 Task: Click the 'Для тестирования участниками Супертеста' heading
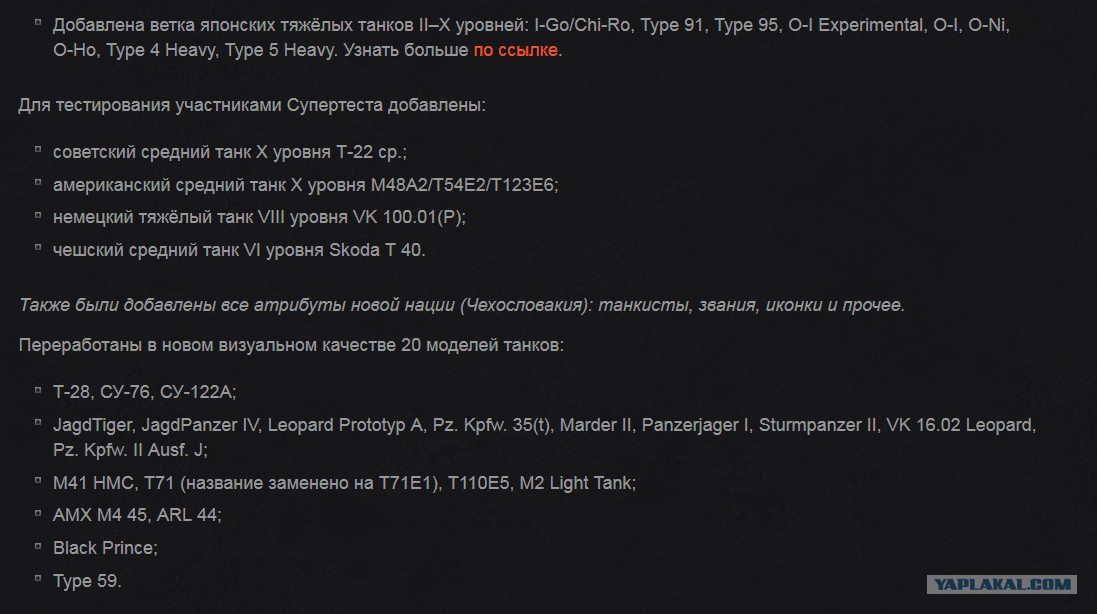252,106
